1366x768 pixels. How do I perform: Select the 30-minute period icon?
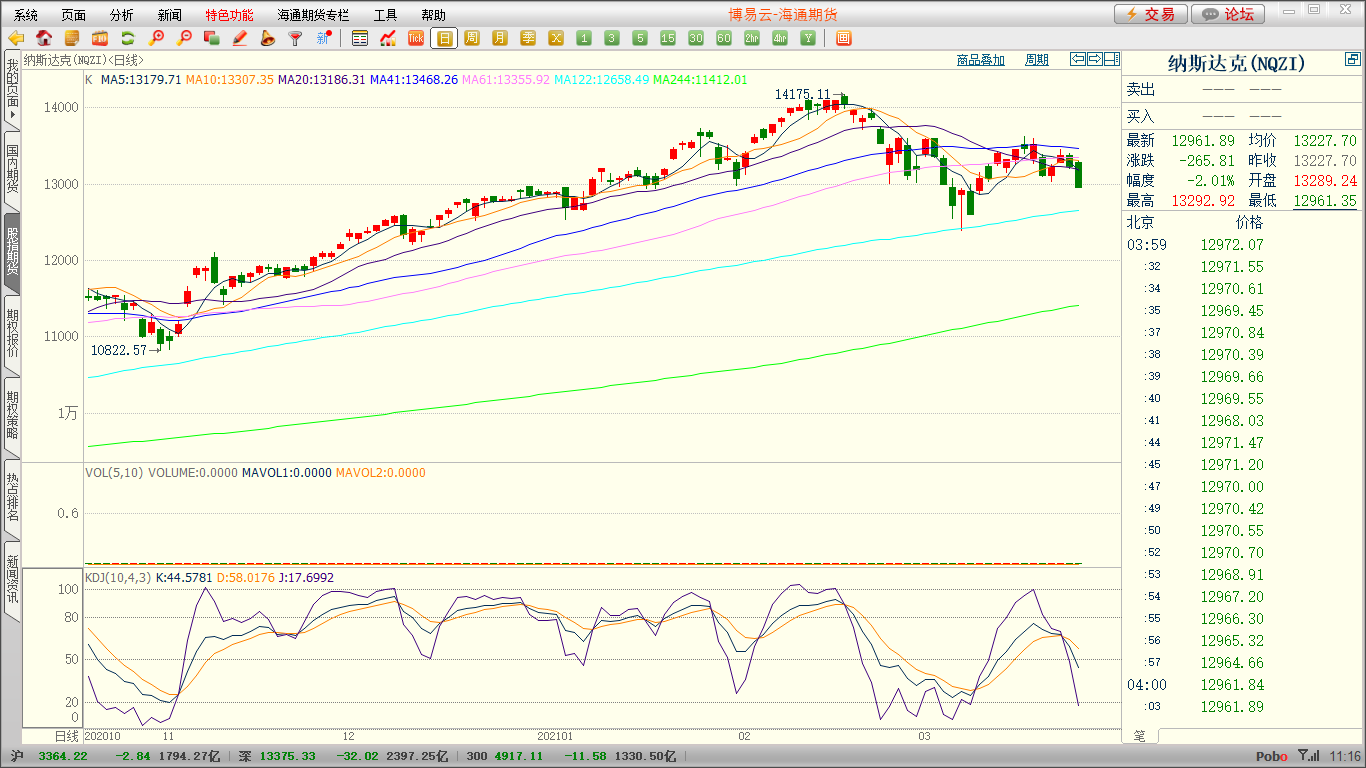(x=696, y=38)
